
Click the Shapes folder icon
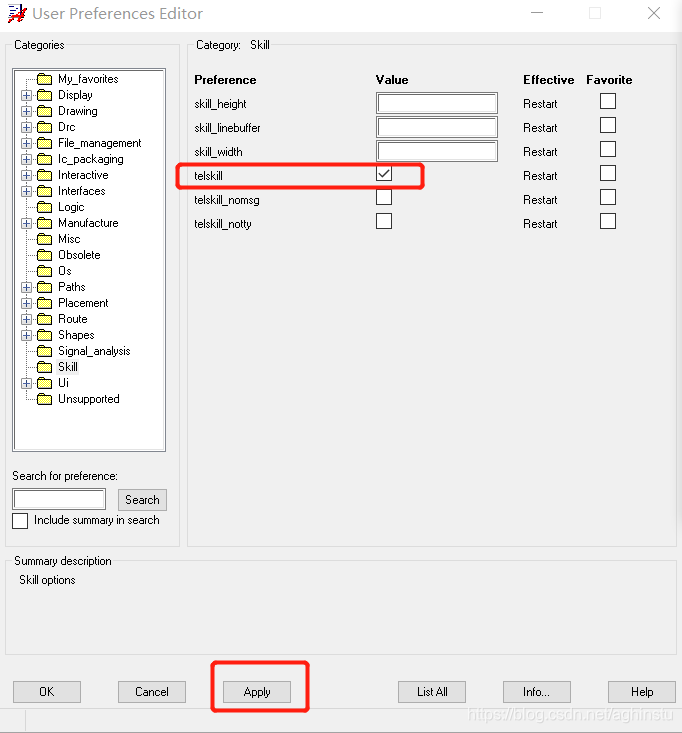click(x=44, y=335)
